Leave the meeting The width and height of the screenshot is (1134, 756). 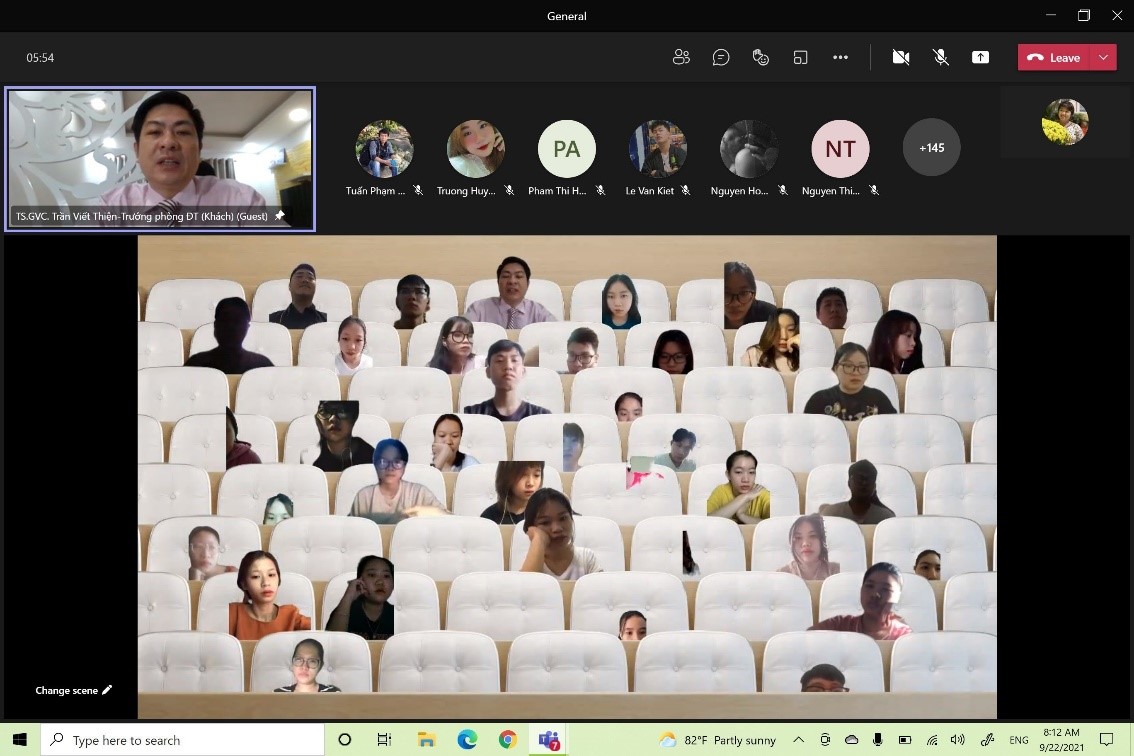(1054, 58)
